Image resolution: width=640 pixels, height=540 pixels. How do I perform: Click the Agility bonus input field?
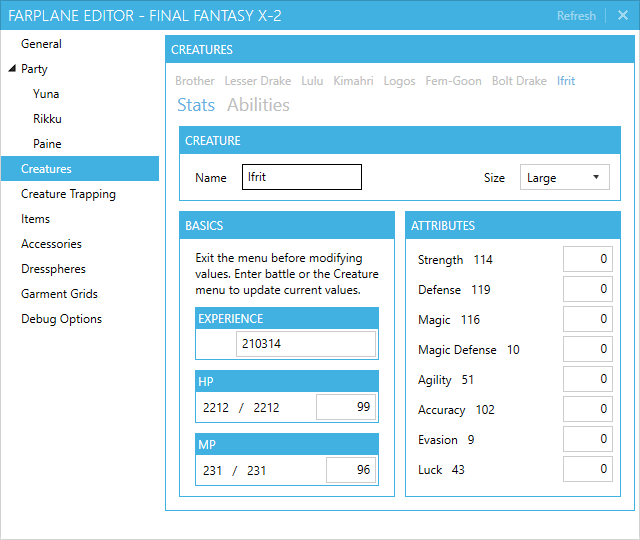pyautogui.click(x=588, y=379)
